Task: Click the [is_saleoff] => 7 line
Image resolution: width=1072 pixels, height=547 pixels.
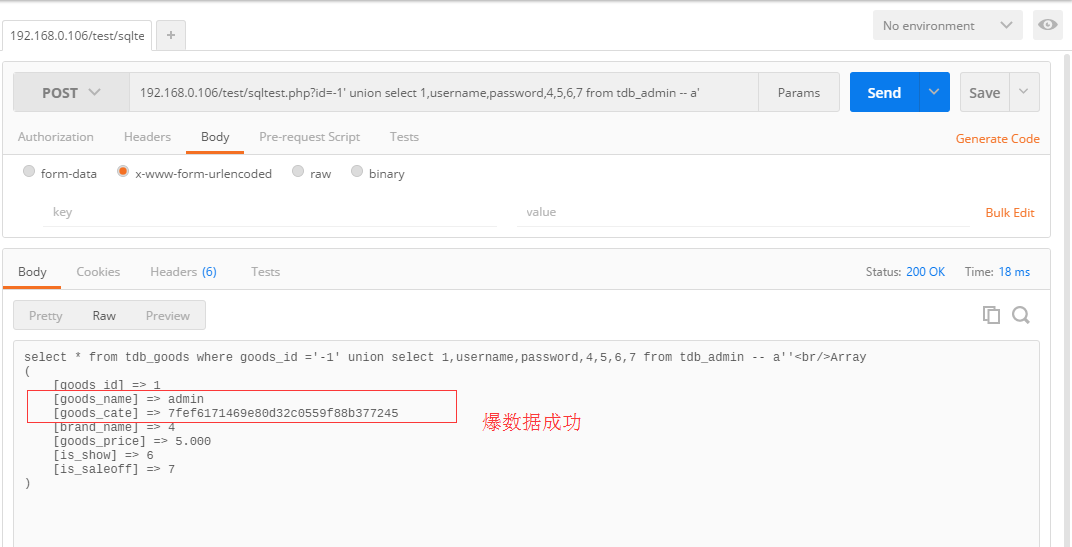Action: click(x=114, y=469)
